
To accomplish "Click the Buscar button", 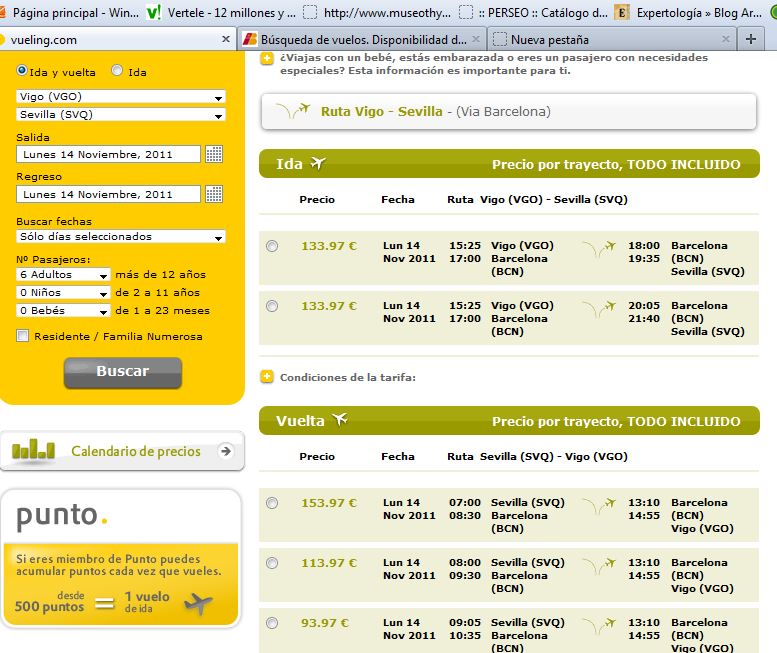I will 122,372.
